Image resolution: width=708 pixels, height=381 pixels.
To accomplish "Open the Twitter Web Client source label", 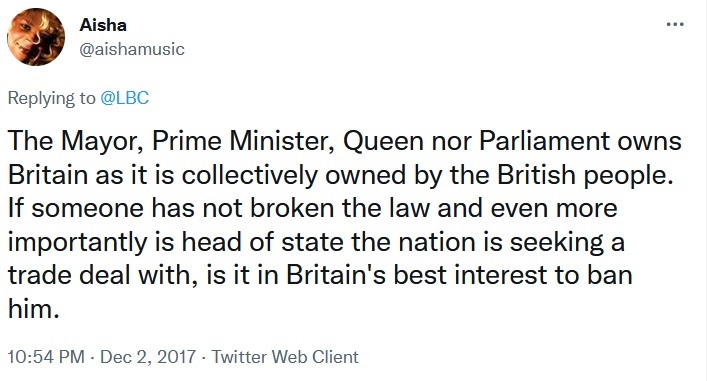I will coord(285,357).
